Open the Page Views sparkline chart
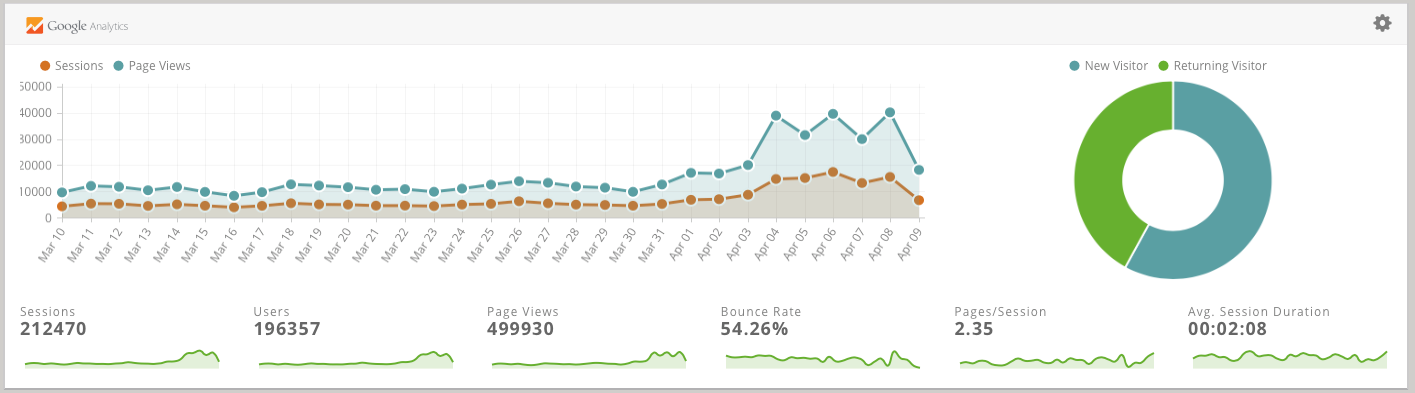 (589, 359)
